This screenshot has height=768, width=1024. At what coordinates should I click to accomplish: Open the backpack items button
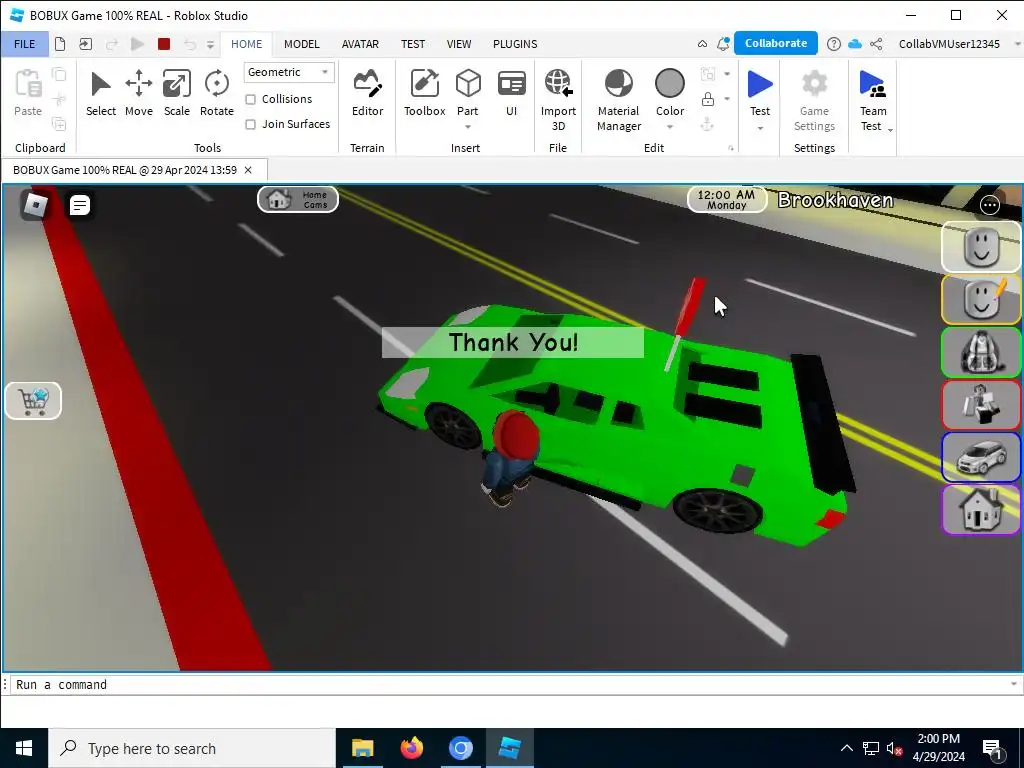pos(981,352)
